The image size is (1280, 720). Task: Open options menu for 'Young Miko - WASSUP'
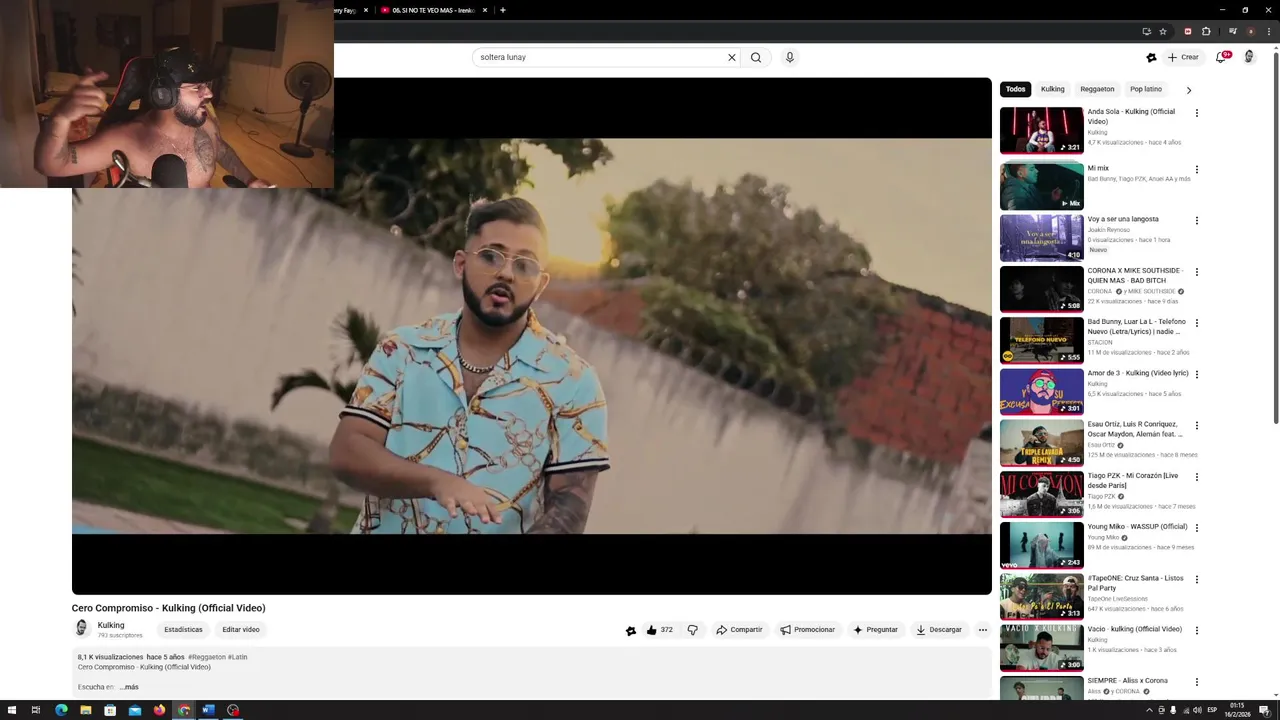click(1196, 528)
